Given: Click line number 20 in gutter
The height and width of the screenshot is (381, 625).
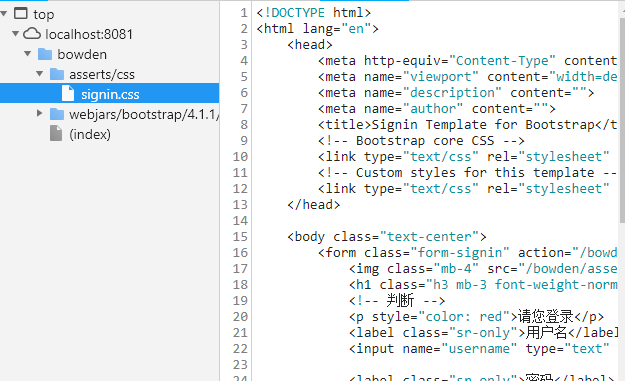Looking at the screenshot, I should tap(240, 317).
